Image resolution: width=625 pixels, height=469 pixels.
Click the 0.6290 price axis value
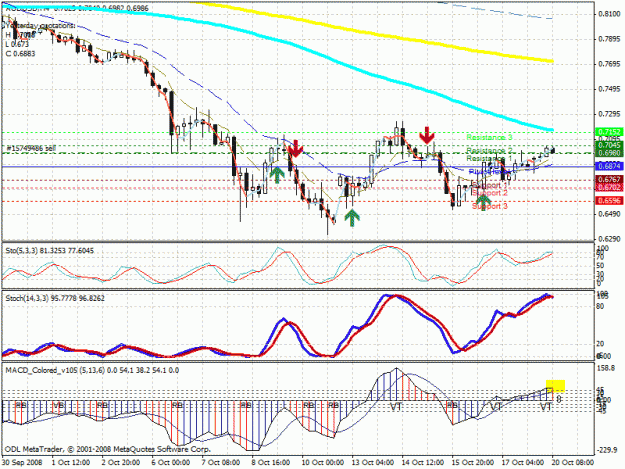609,239
